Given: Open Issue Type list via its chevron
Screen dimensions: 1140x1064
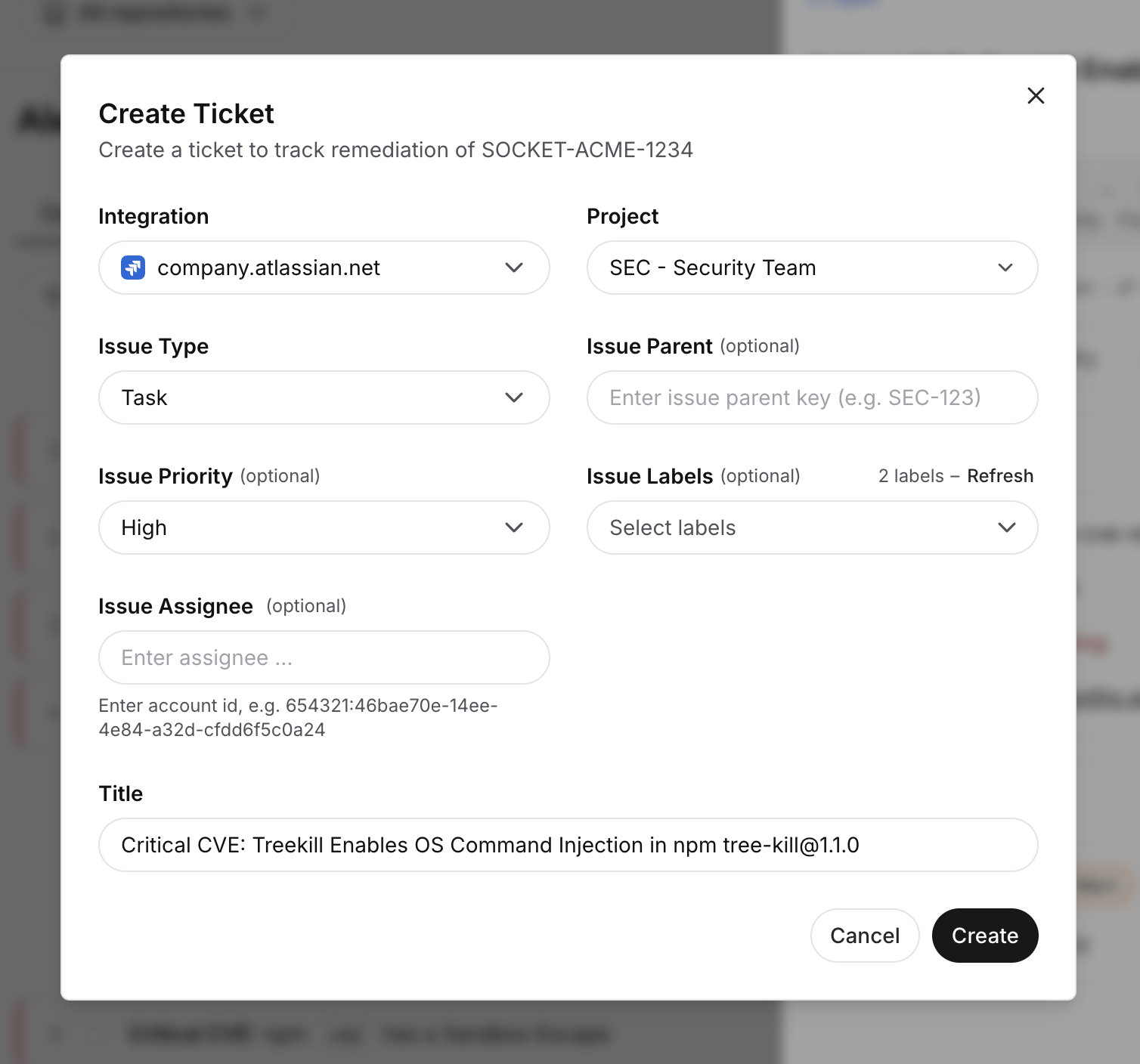Looking at the screenshot, I should pos(514,397).
